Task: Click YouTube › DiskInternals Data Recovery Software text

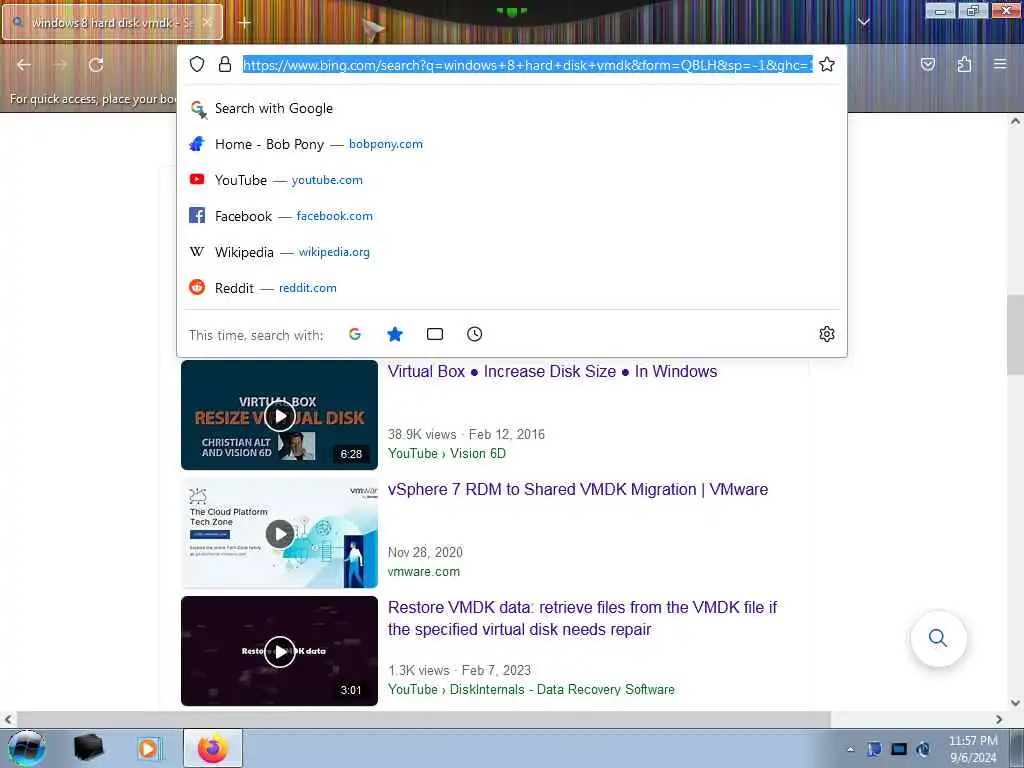Action: coord(531,690)
